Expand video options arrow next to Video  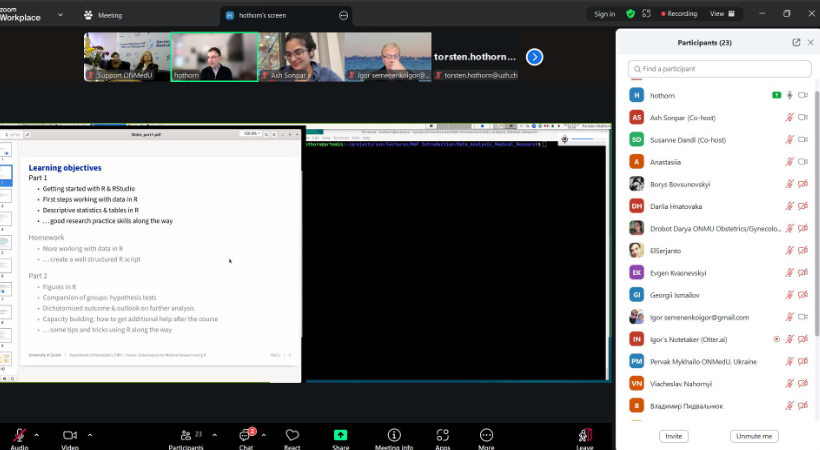point(90,435)
